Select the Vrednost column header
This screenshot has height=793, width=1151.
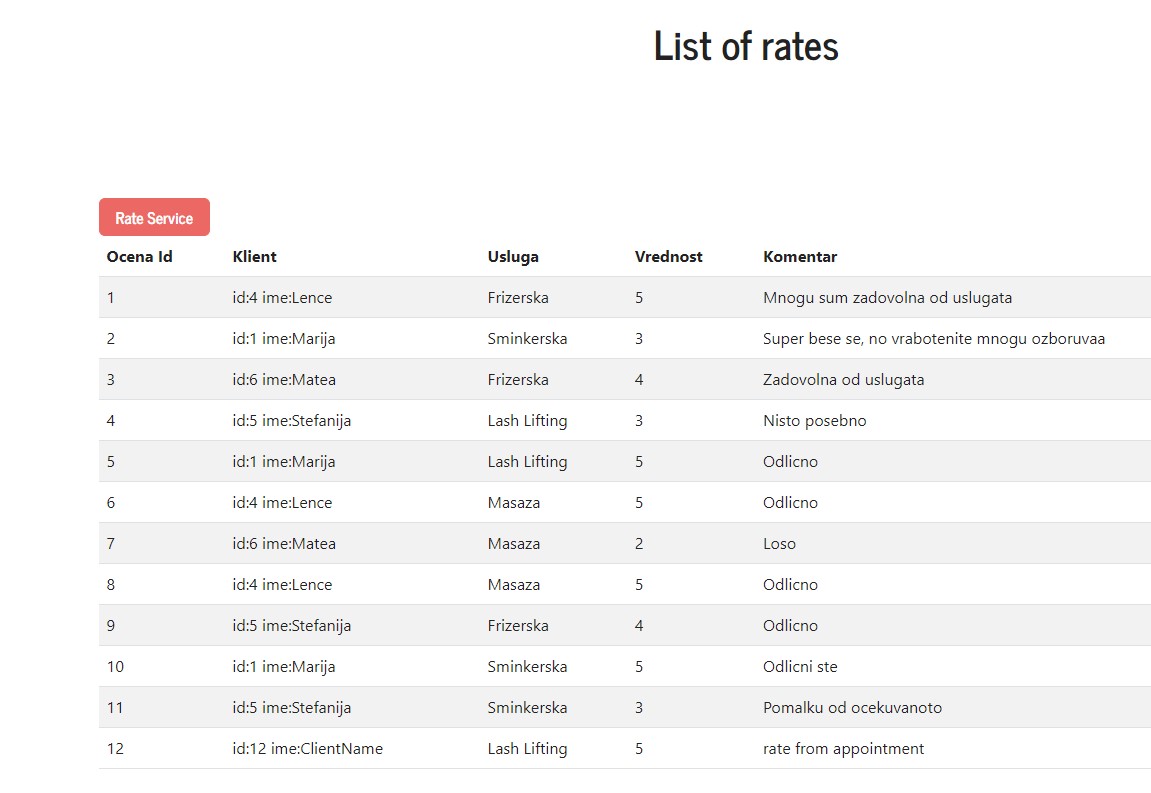(668, 256)
